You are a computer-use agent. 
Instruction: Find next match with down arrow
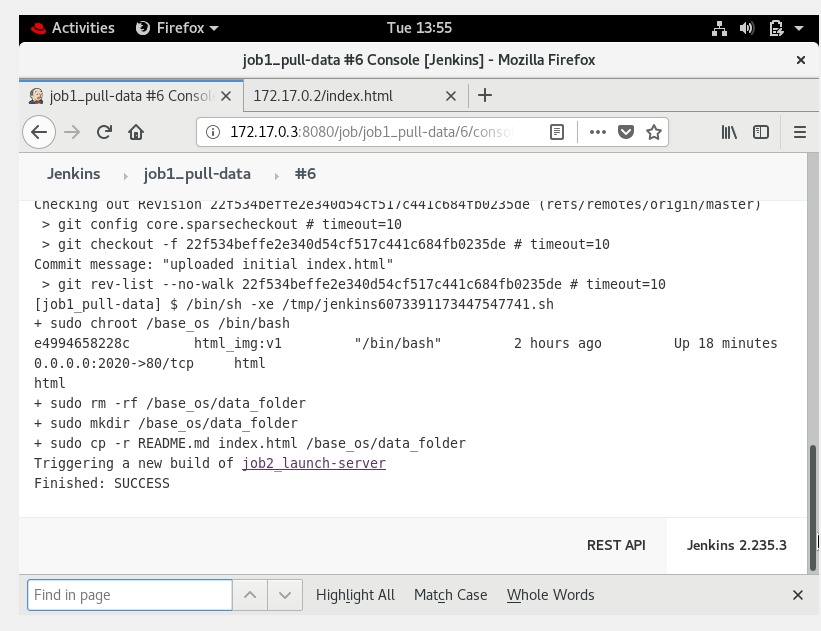click(x=285, y=595)
